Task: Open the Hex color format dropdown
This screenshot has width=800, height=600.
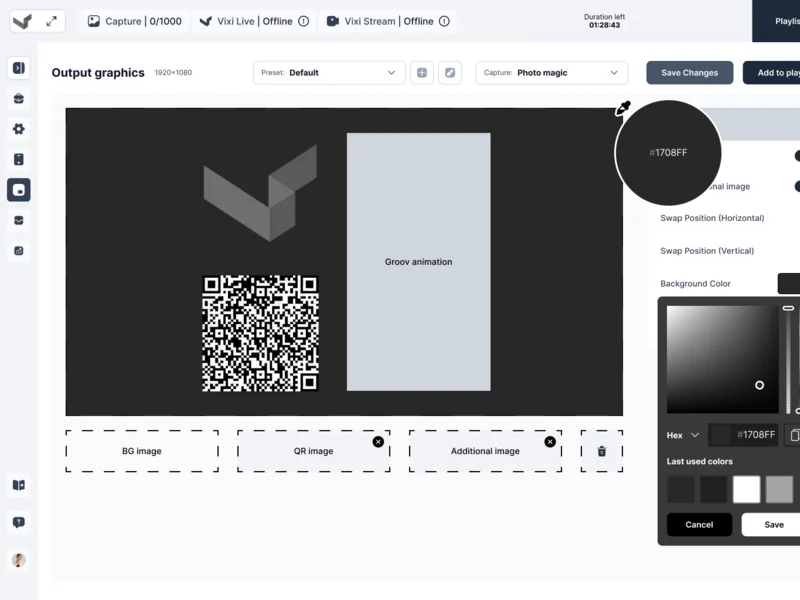Action: (x=683, y=435)
